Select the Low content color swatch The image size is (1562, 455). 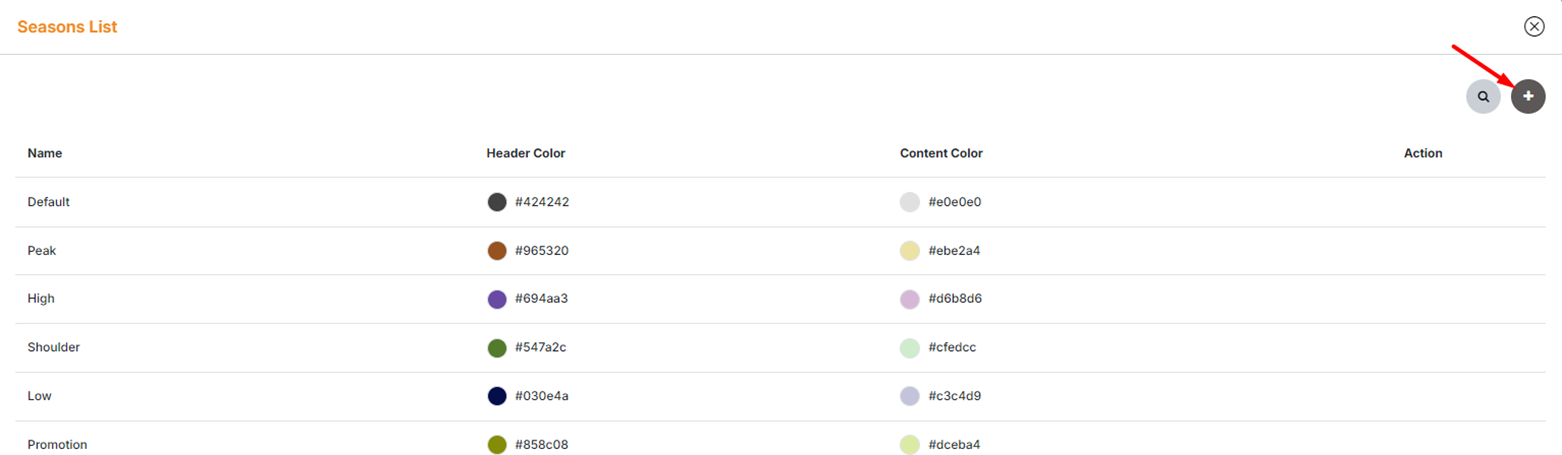click(x=910, y=396)
